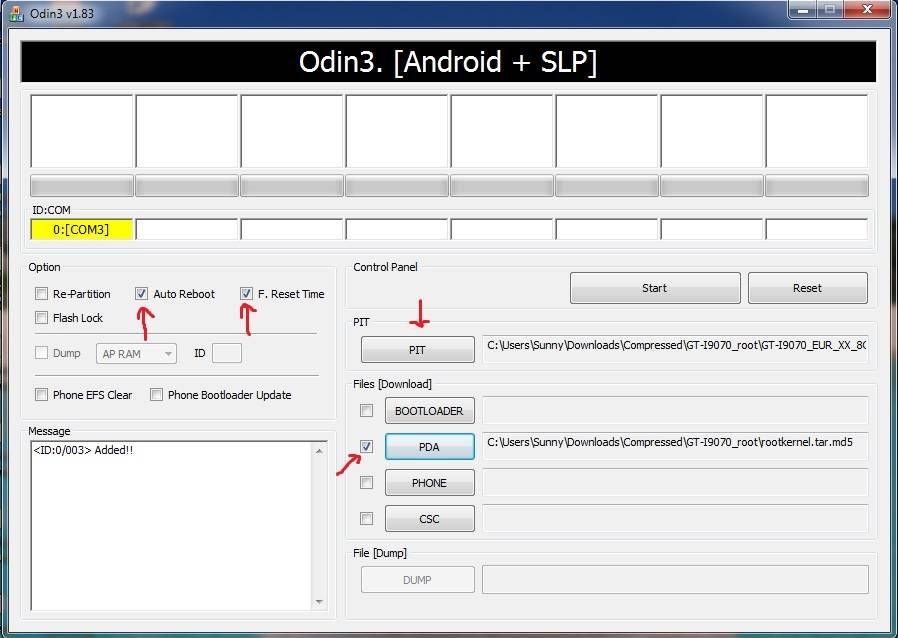The image size is (898, 638).
Task: Browse for a BOOTLOADER file
Action: click(x=430, y=411)
